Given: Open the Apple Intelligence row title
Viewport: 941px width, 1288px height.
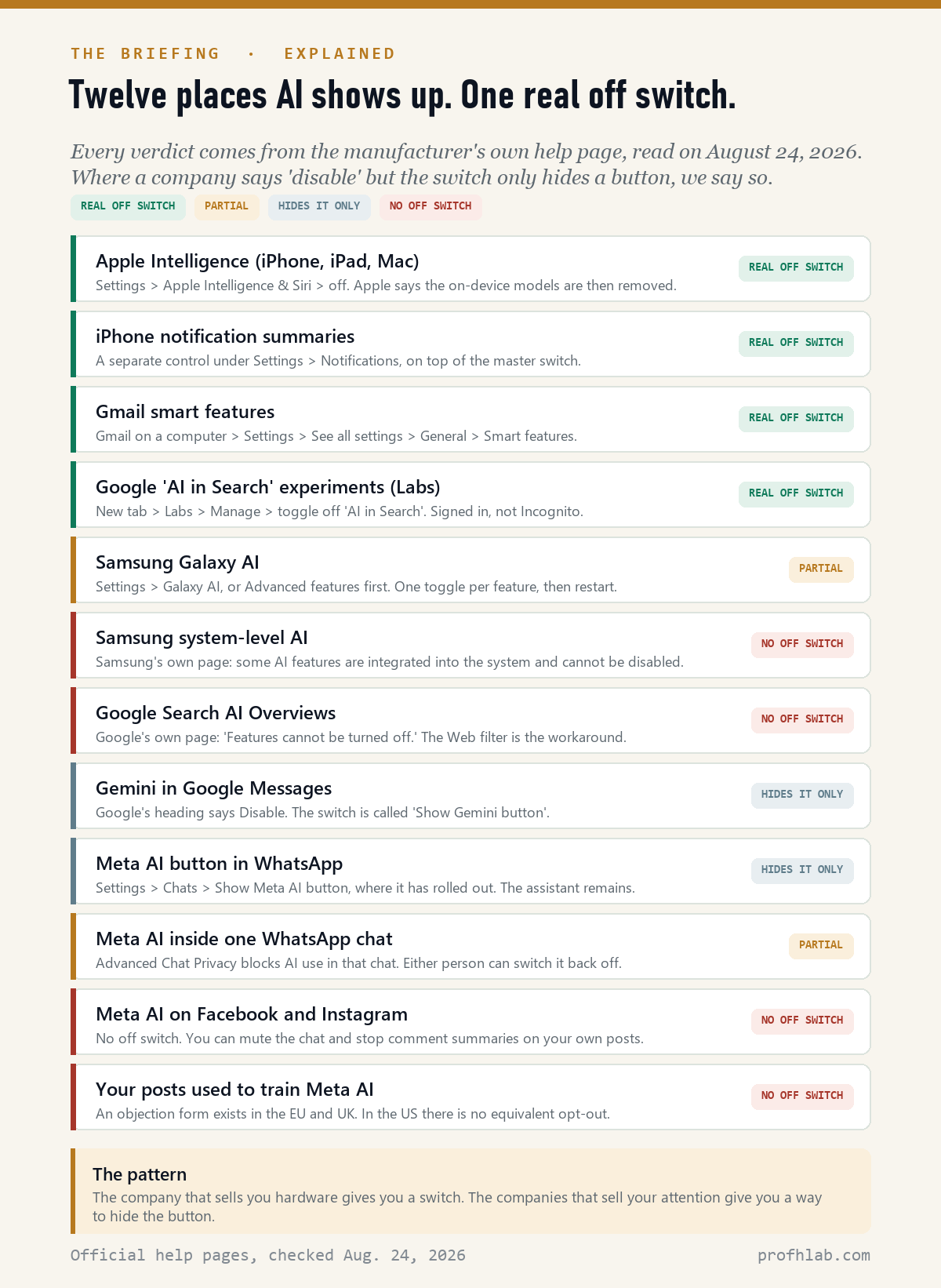Looking at the screenshot, I should click(x=257, y=261).
